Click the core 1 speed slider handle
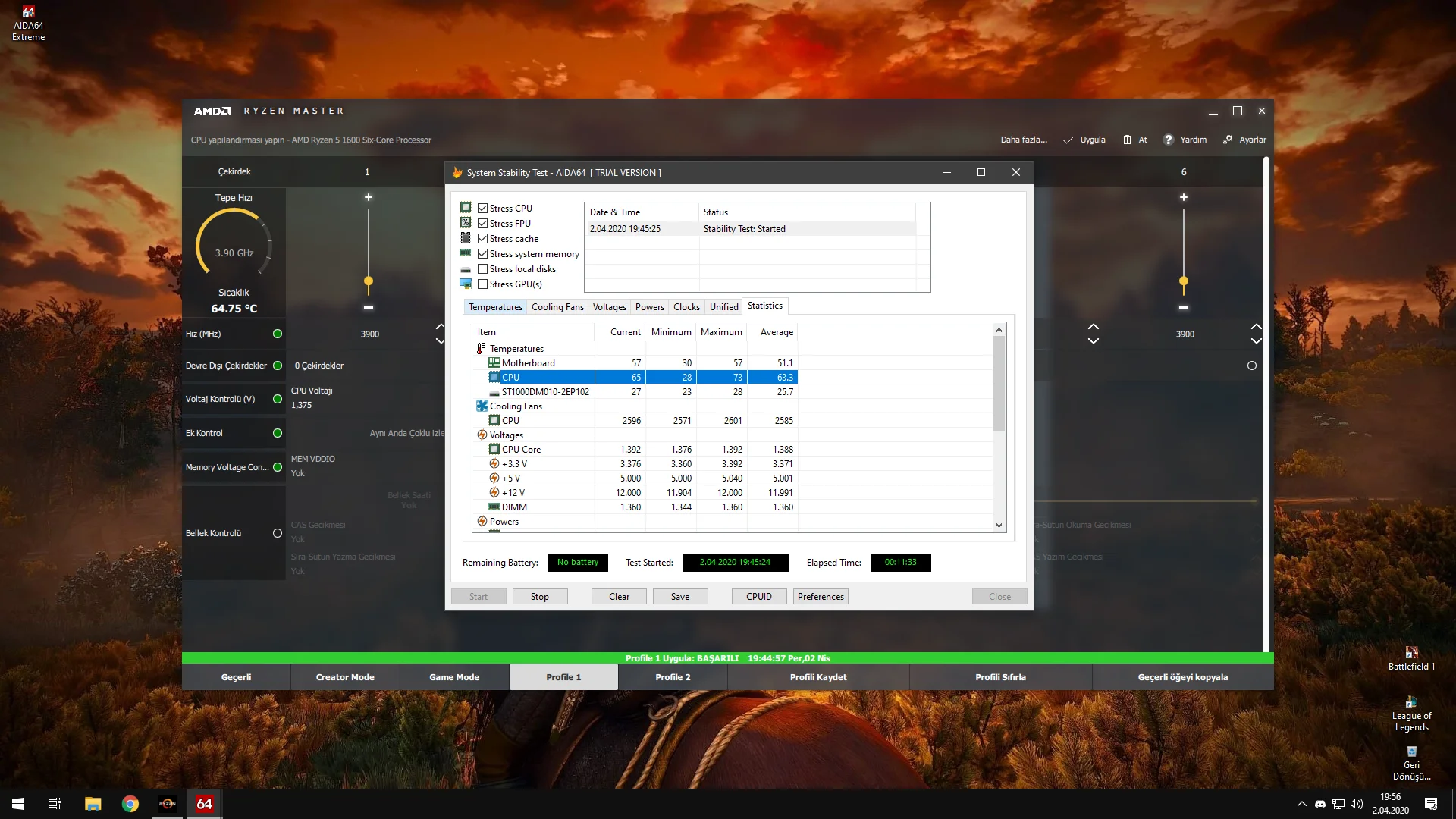This screenshot has height=819, width=1456. click(x=369, y=281)
